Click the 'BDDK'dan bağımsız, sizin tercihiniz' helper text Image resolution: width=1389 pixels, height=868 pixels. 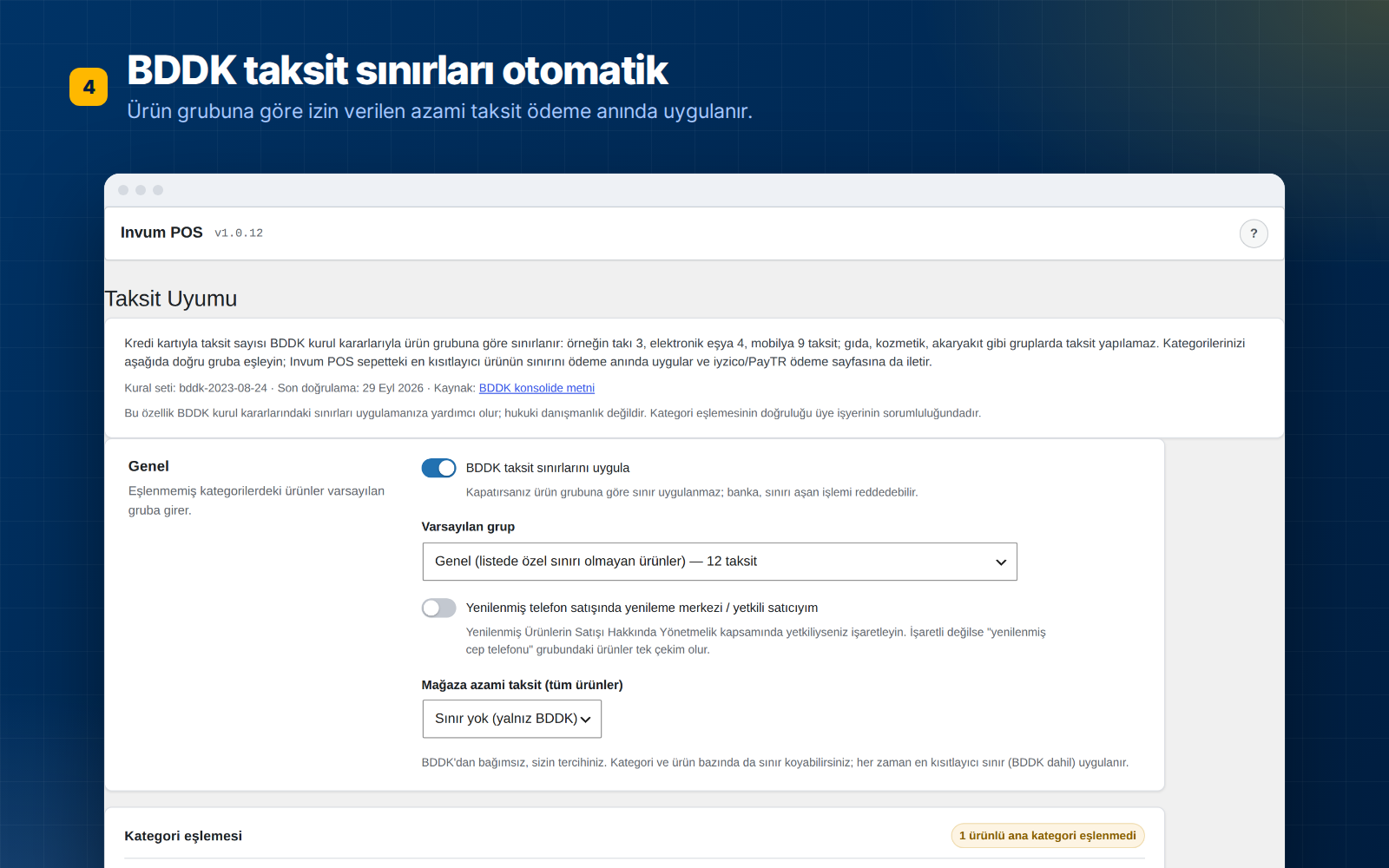pyautogui.click(x=775, y=763)
